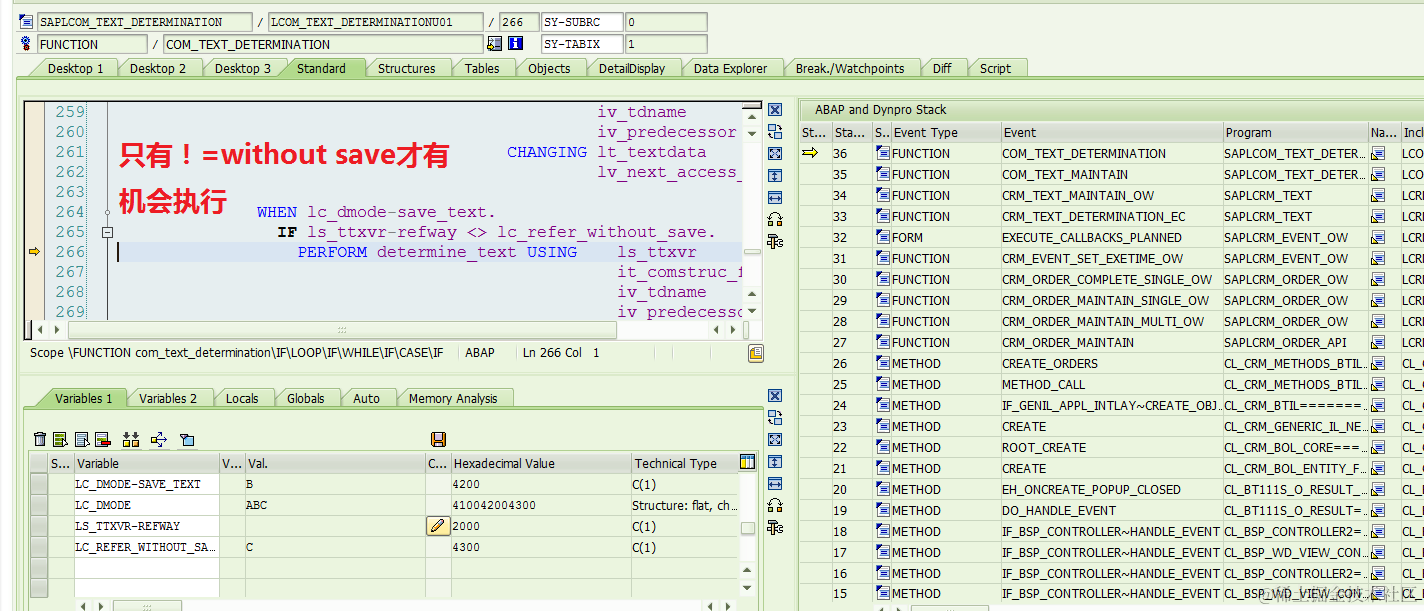This screenshot has width=1424, height=611.
Task: Click the line number 266 field
Action: click(517, 21)
